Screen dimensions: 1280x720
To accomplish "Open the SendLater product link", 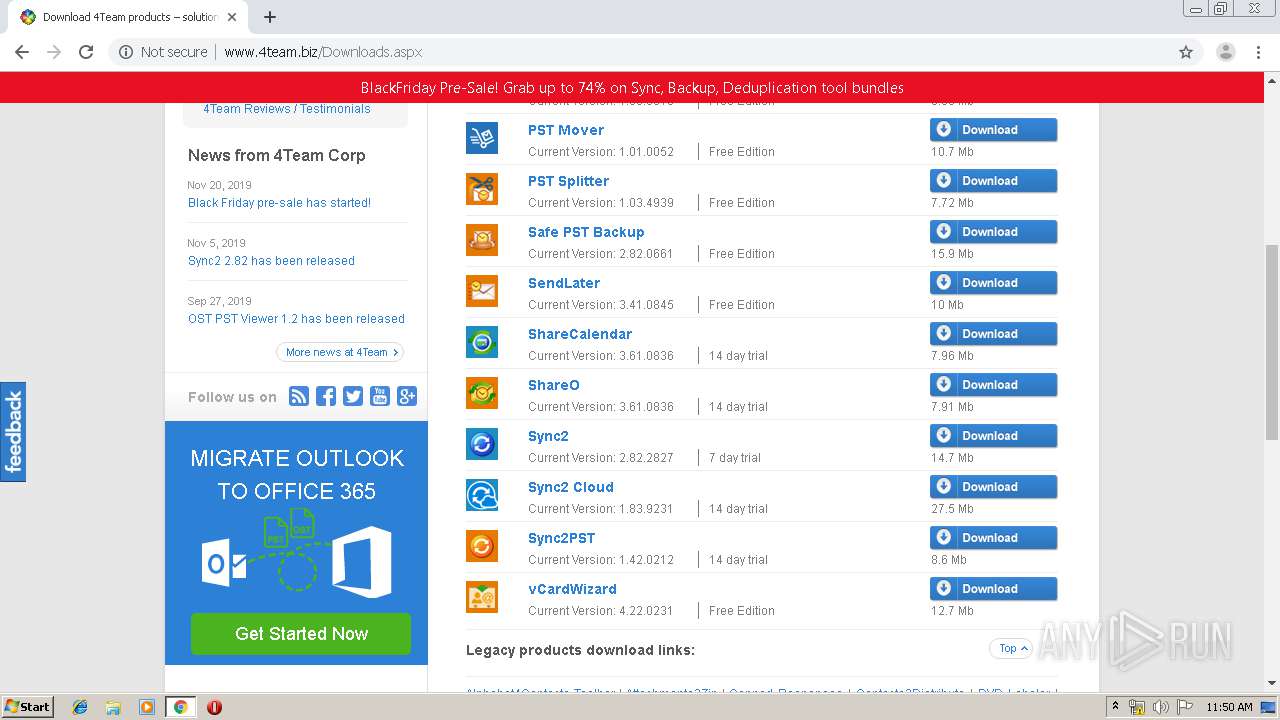I will (x=564, y=283).
